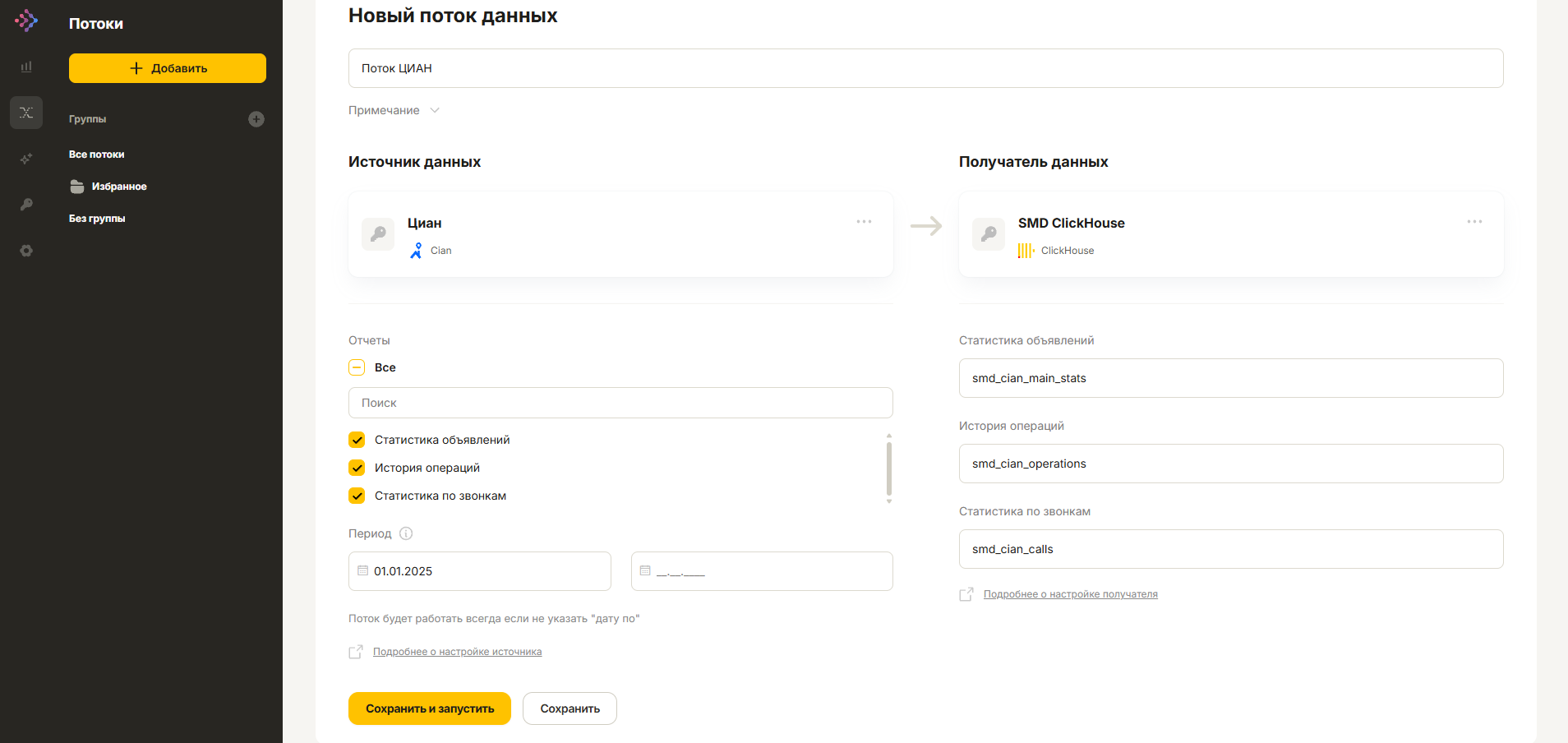This screenshot has width=1568, height=743.
Task: Click the app logo in the sidebar
Action: coord(26,21)
